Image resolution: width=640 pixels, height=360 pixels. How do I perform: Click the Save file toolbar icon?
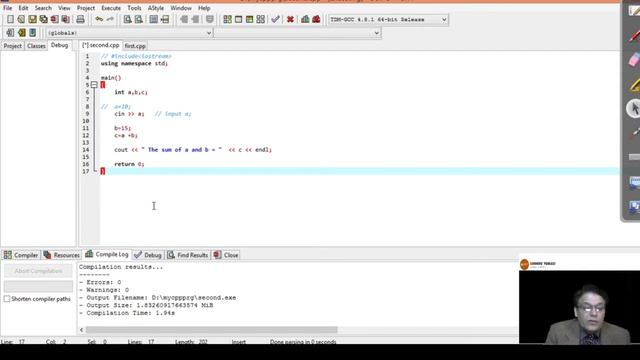[x=32, y=19]
